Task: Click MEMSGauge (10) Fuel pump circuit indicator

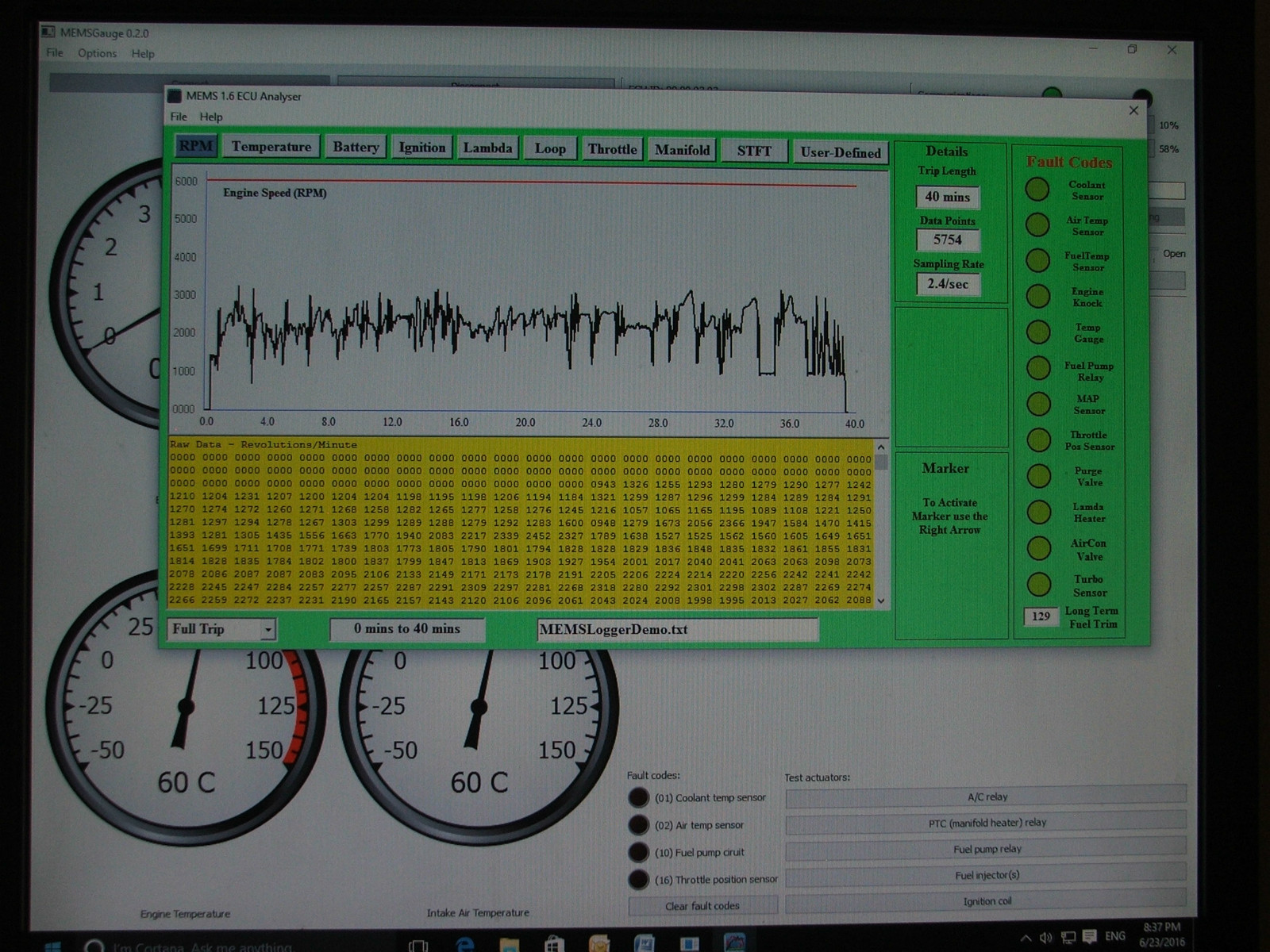Action: 638,852
